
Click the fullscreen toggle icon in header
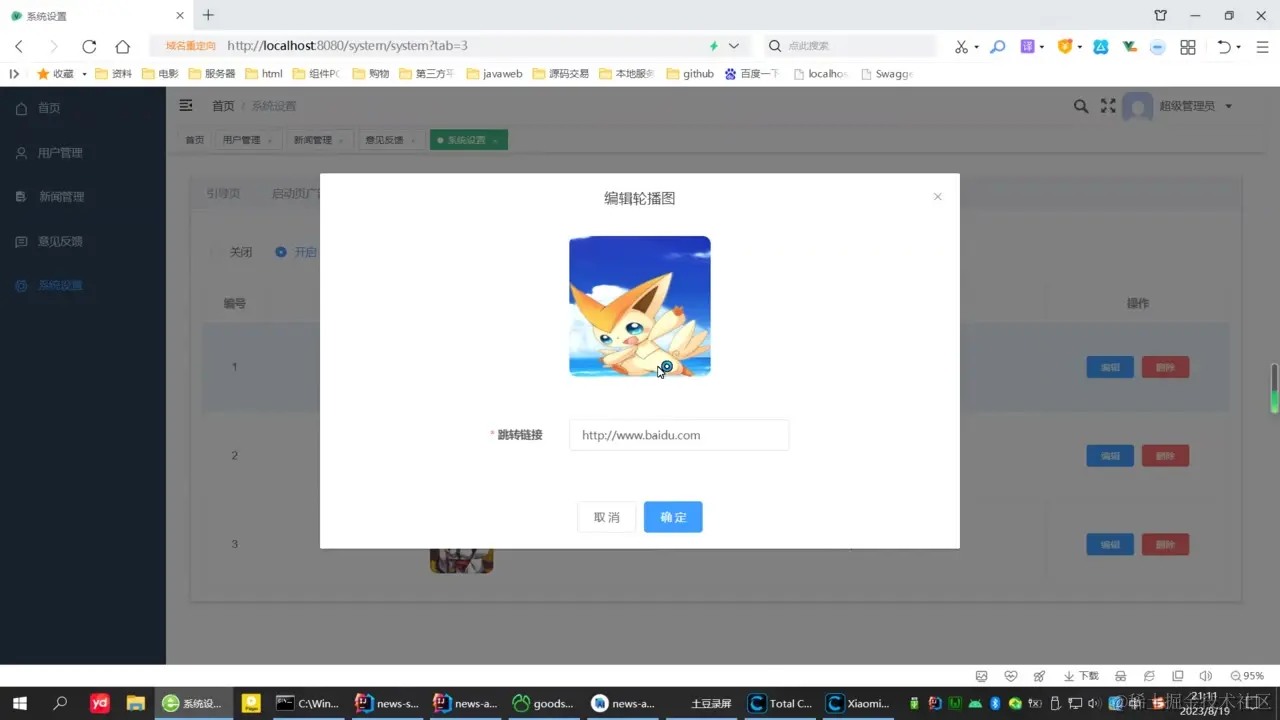point(1108,106)
